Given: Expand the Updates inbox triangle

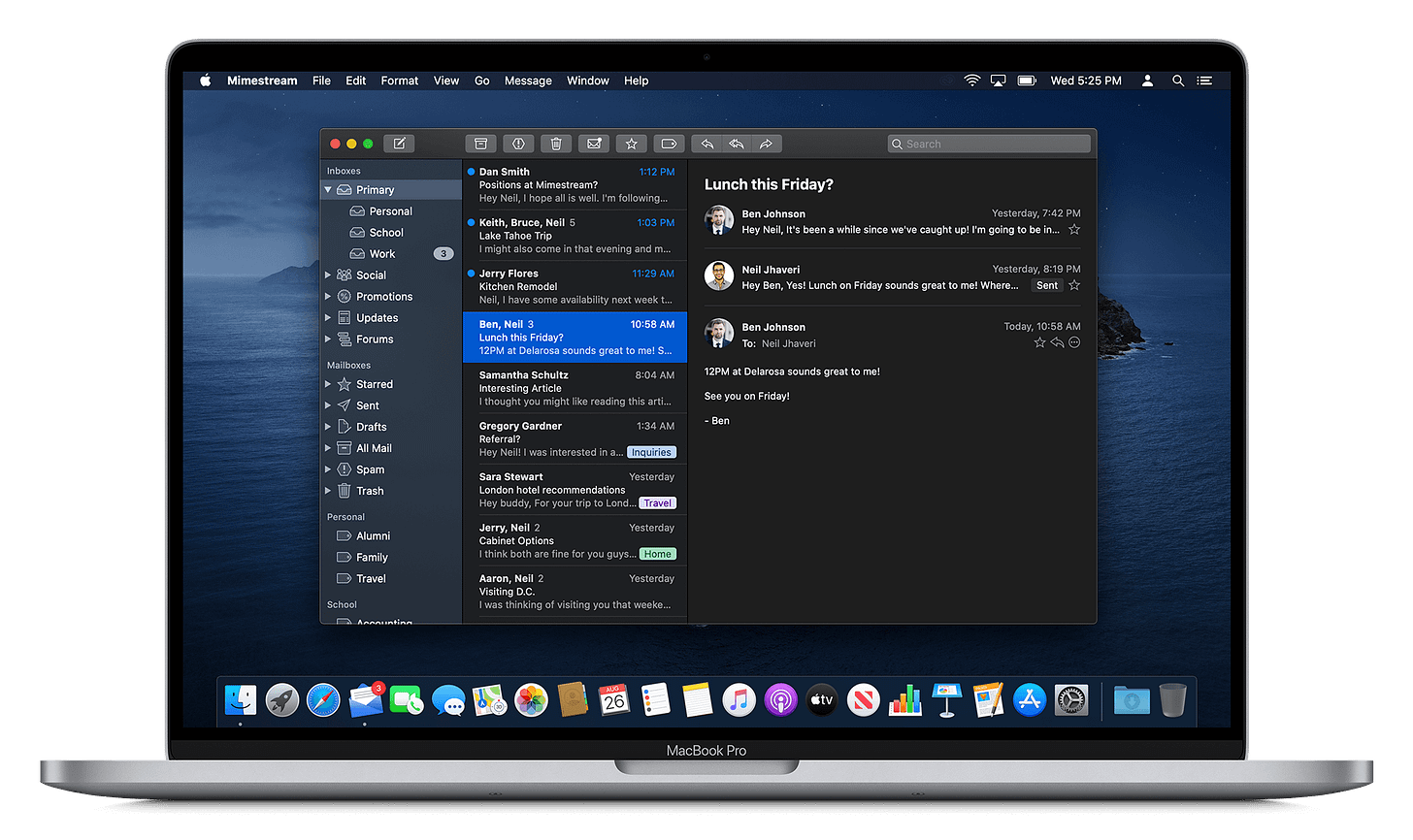Looking at the screenshot, I should 328,318.
